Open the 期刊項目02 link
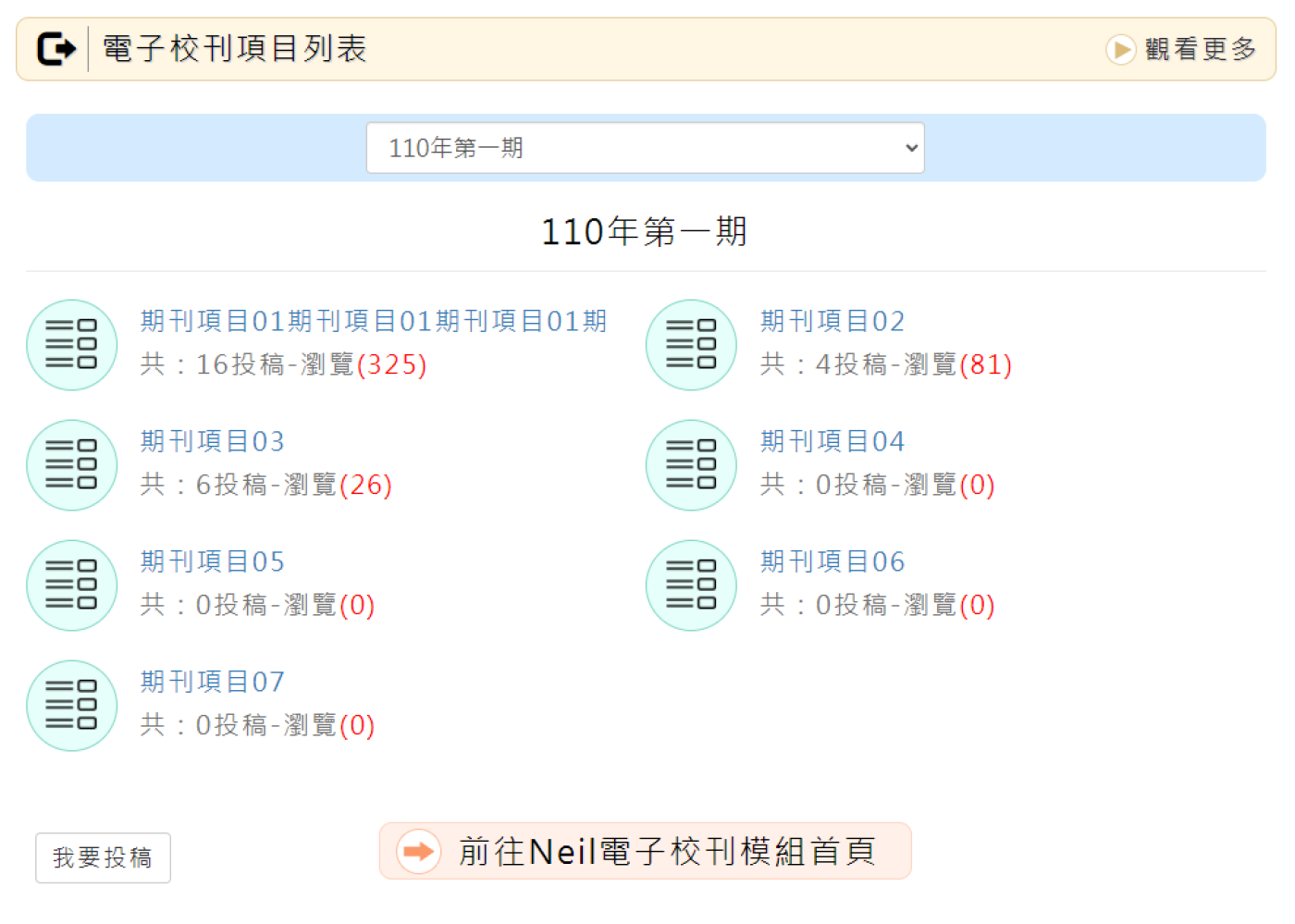 tap(832, 321)
